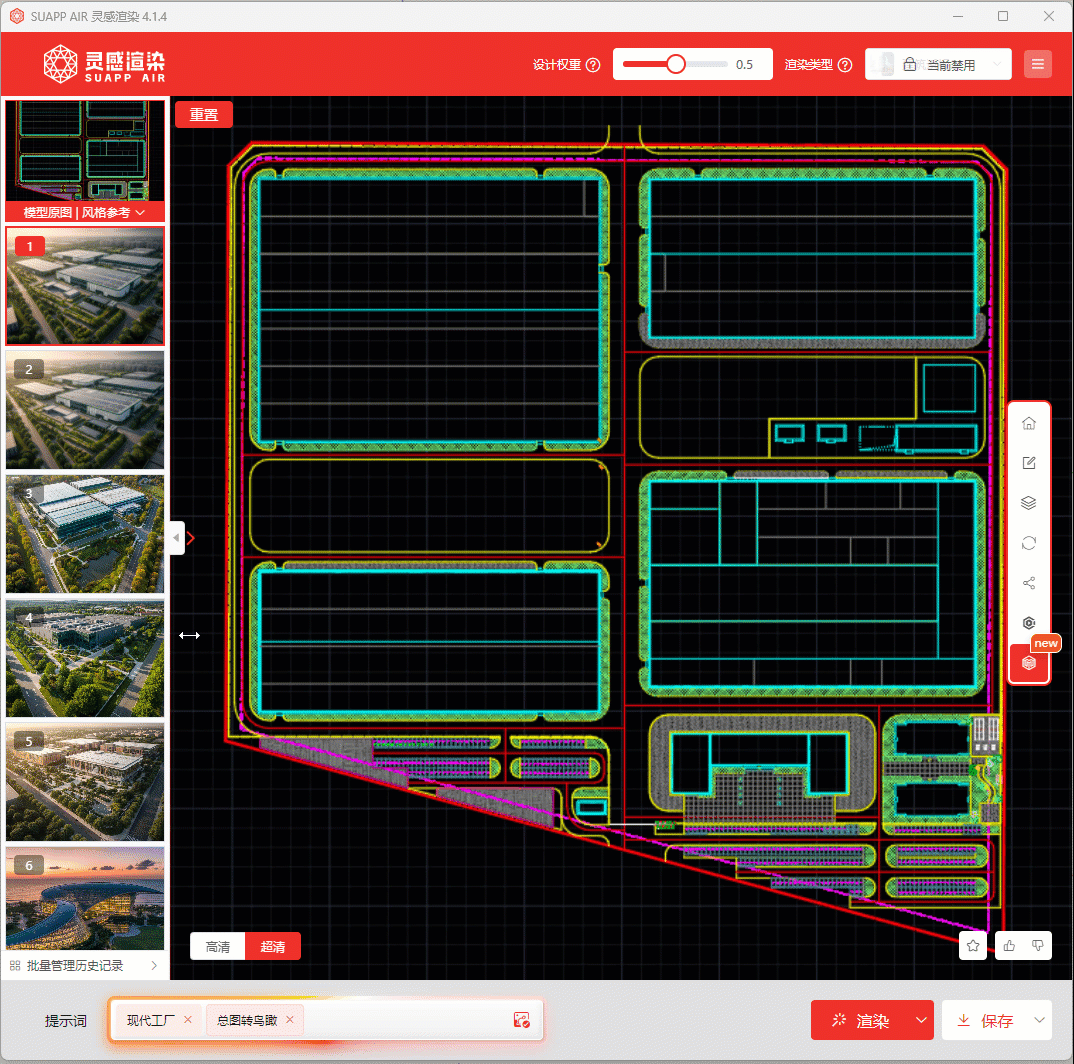The image size is (1074, 1064).
Task: Click the refresh arrows icon in right toolbar
Action: click(x=1028, y=543)
